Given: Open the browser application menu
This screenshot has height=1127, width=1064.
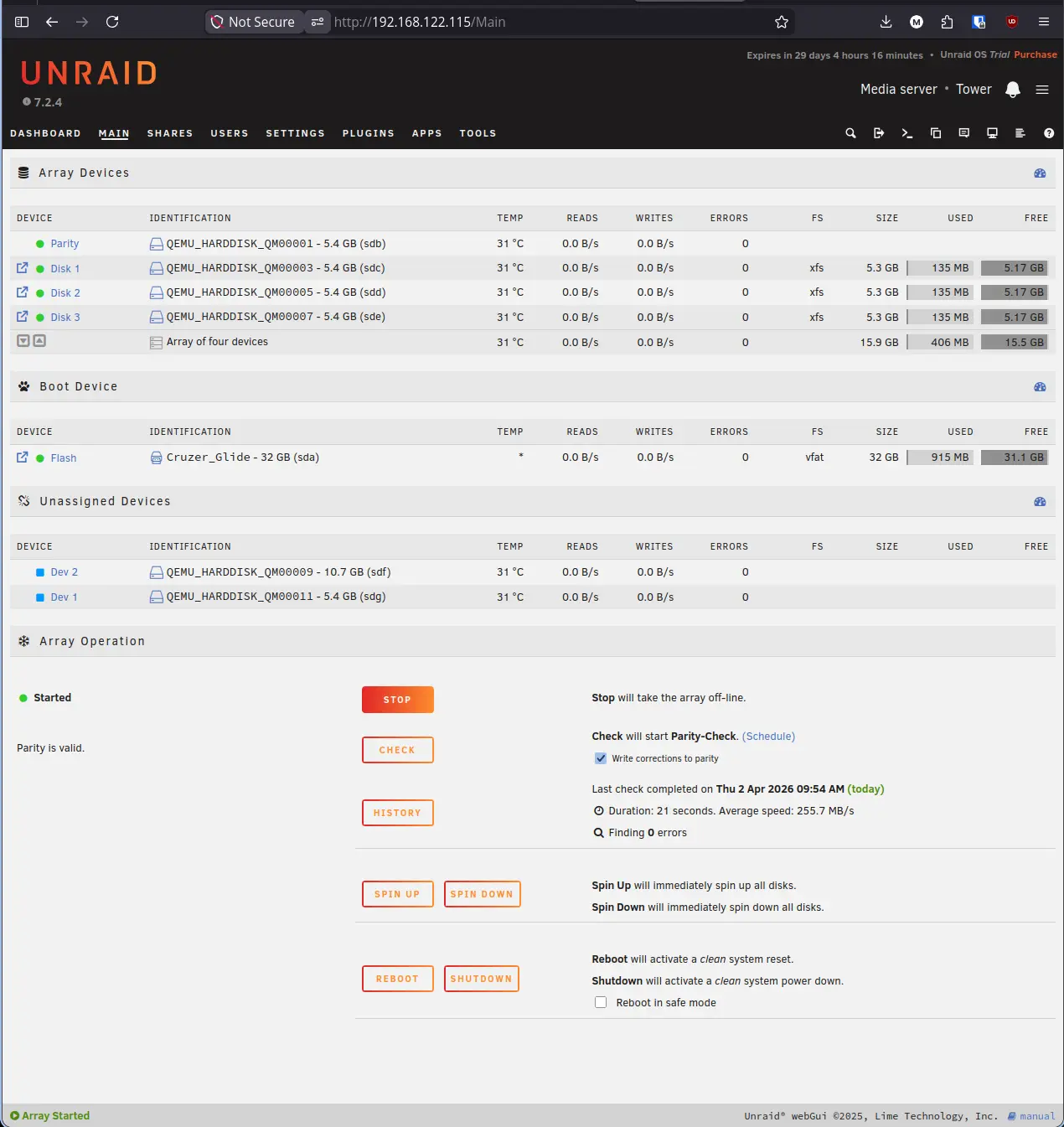Looking at the screenshot, I should [1044, 22].
